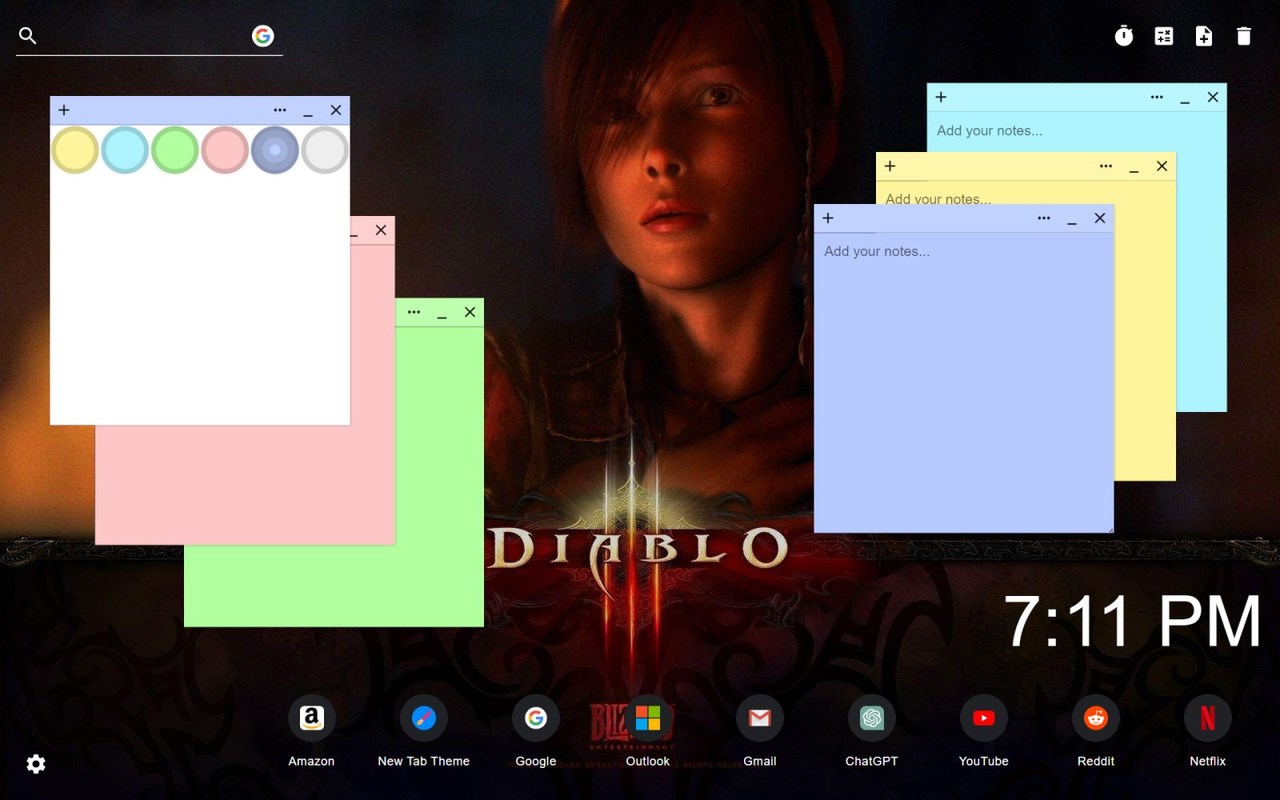Open the three-dot menu on the right lavender note
This screenshot has height=800, width=1280.
[x=1044, y=218]
